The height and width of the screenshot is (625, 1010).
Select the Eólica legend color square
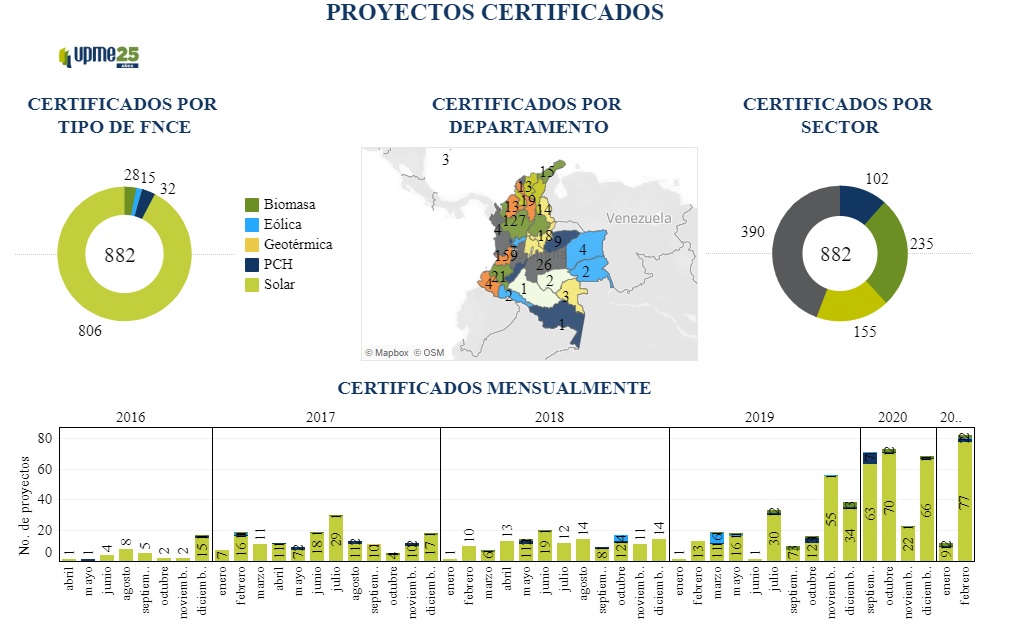tap(251, 225)
